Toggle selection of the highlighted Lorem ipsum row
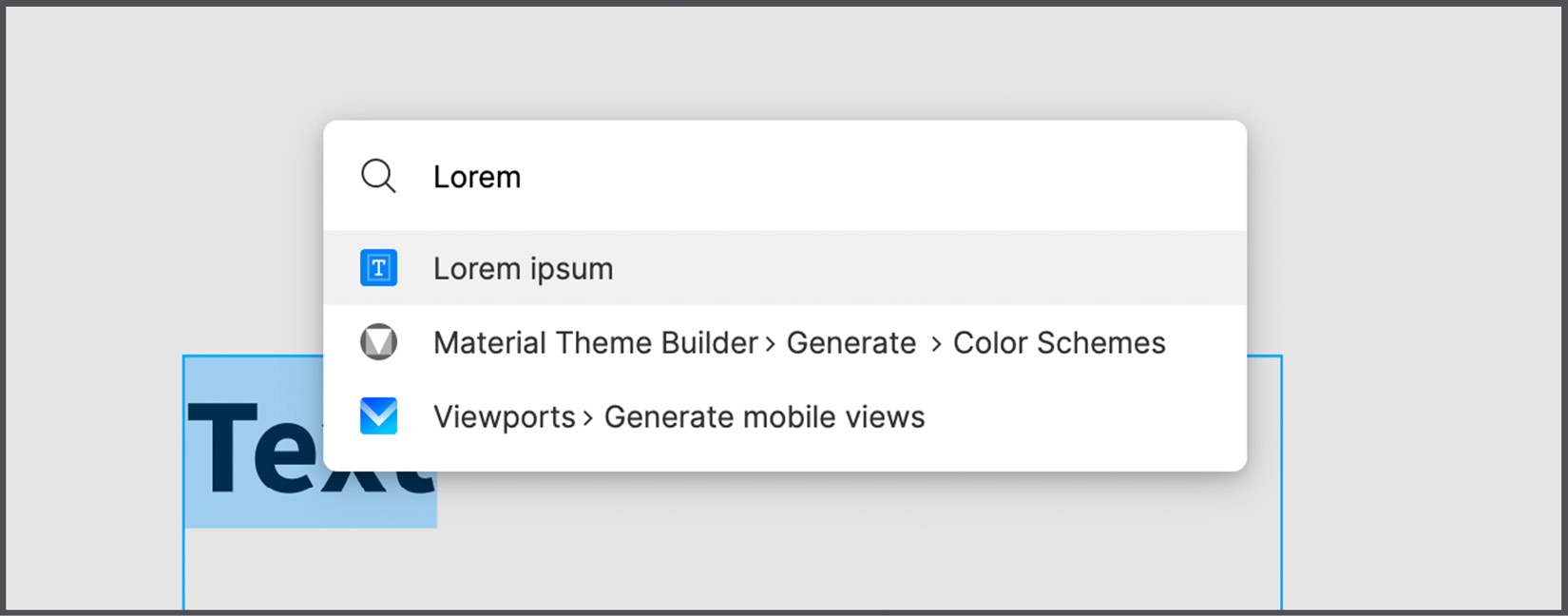Screen dimensions: 1568x616 (665, 267)
